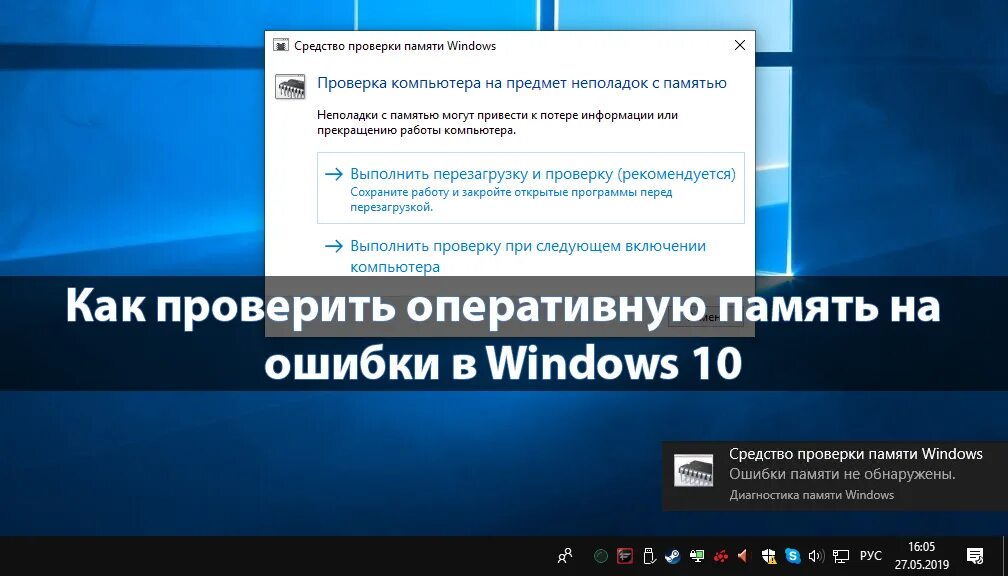Close the Windows memory diagnostic dialog
Viewport: 1008px width, 576px height.
[x=740, y=46]
